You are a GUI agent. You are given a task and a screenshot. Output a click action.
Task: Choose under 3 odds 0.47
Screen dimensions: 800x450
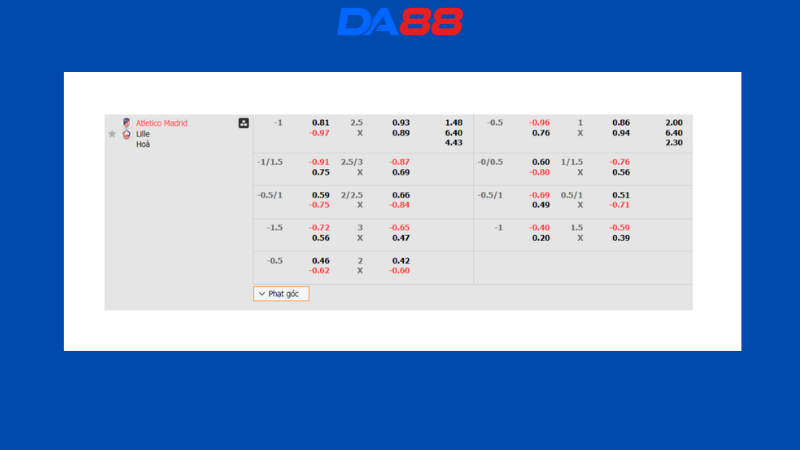pyautogui.click(x=401, y=238)
